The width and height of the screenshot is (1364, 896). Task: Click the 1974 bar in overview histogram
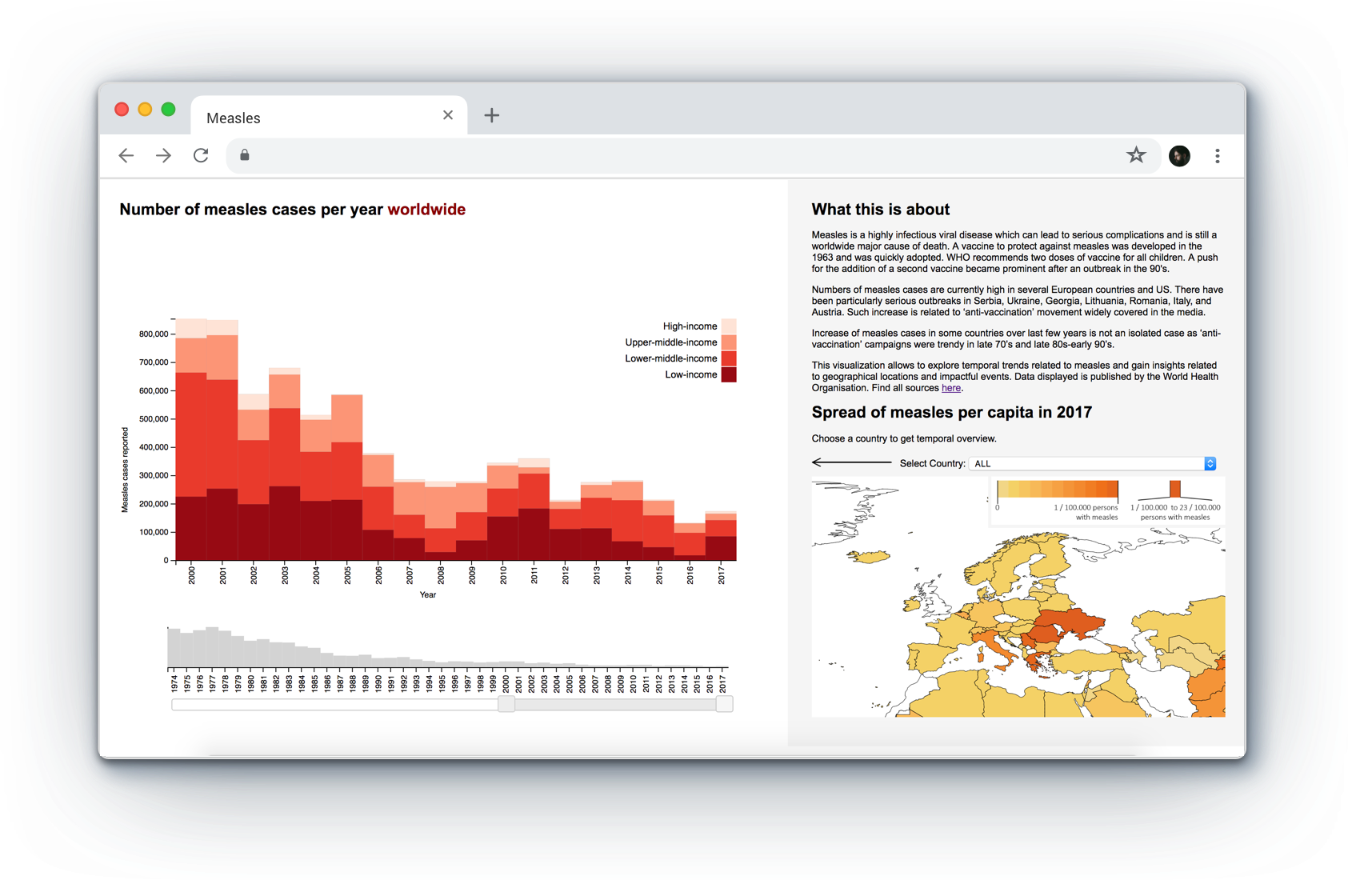click(x=174, y=647)
